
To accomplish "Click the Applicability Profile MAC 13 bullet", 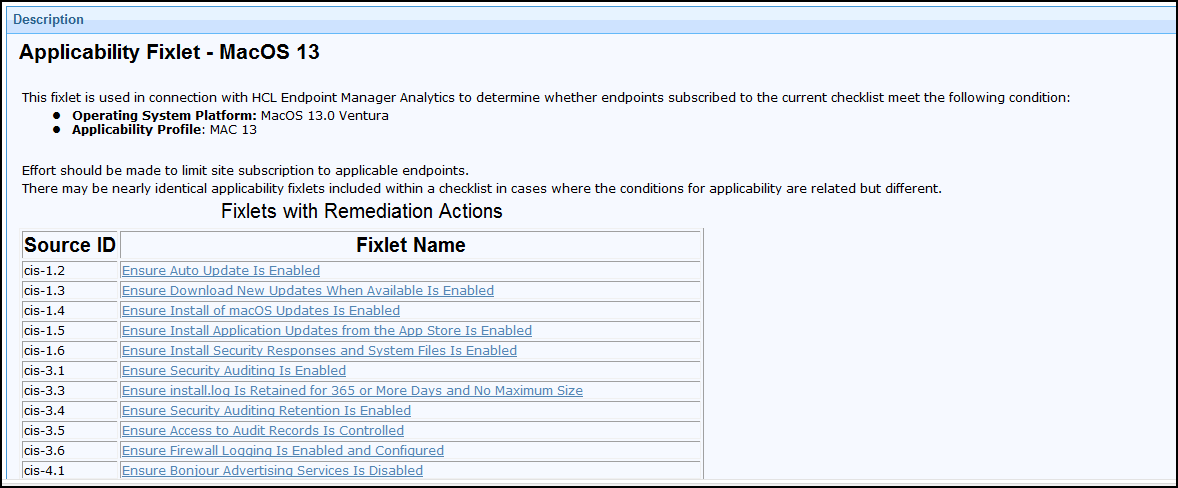I will (165, 129).
